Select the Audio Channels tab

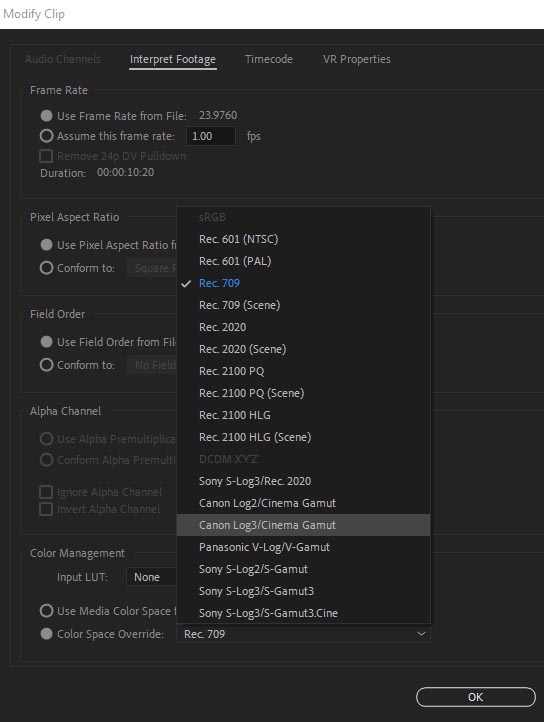[63, 59]
